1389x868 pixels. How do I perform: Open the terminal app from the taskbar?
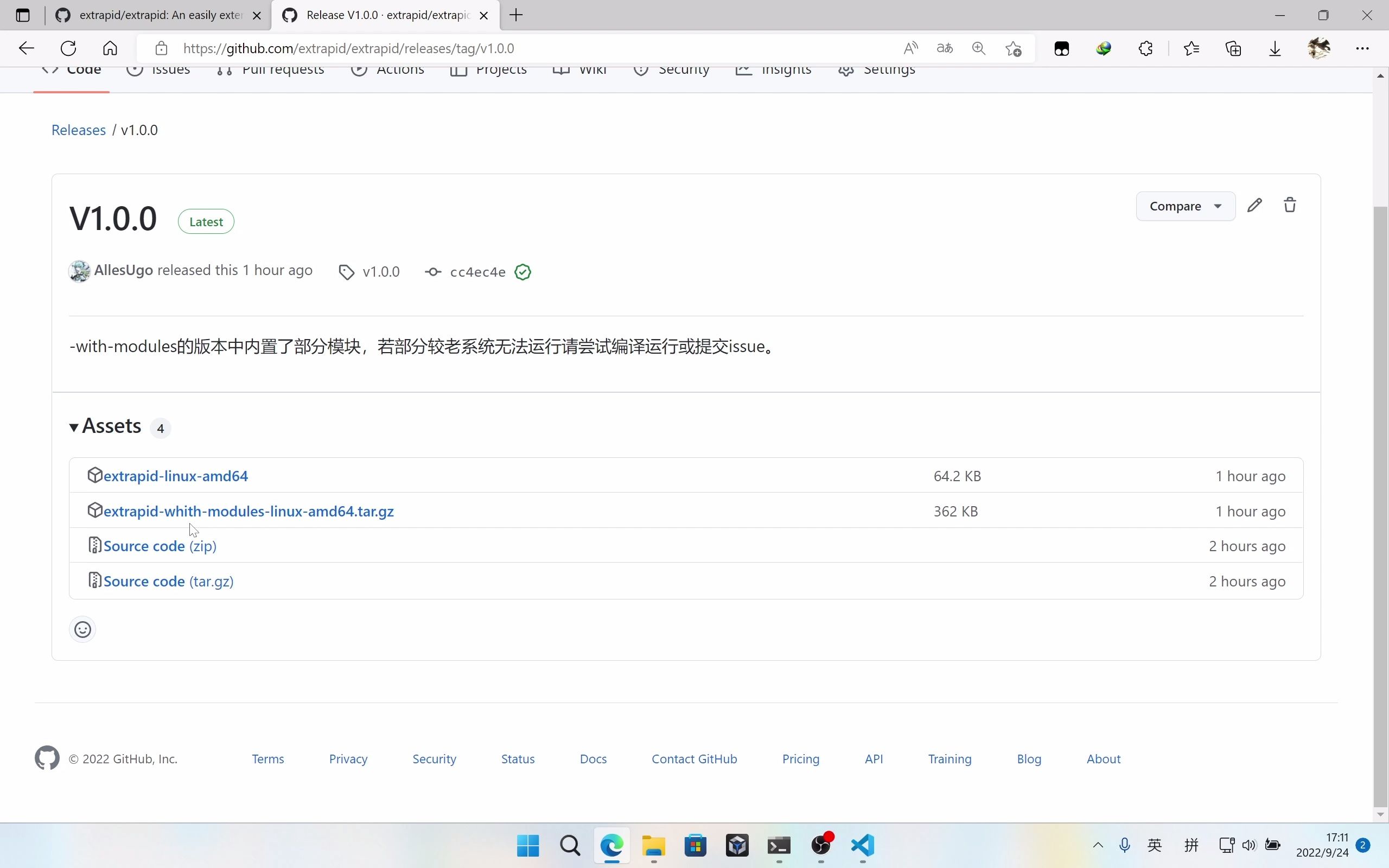pos(779,846)
